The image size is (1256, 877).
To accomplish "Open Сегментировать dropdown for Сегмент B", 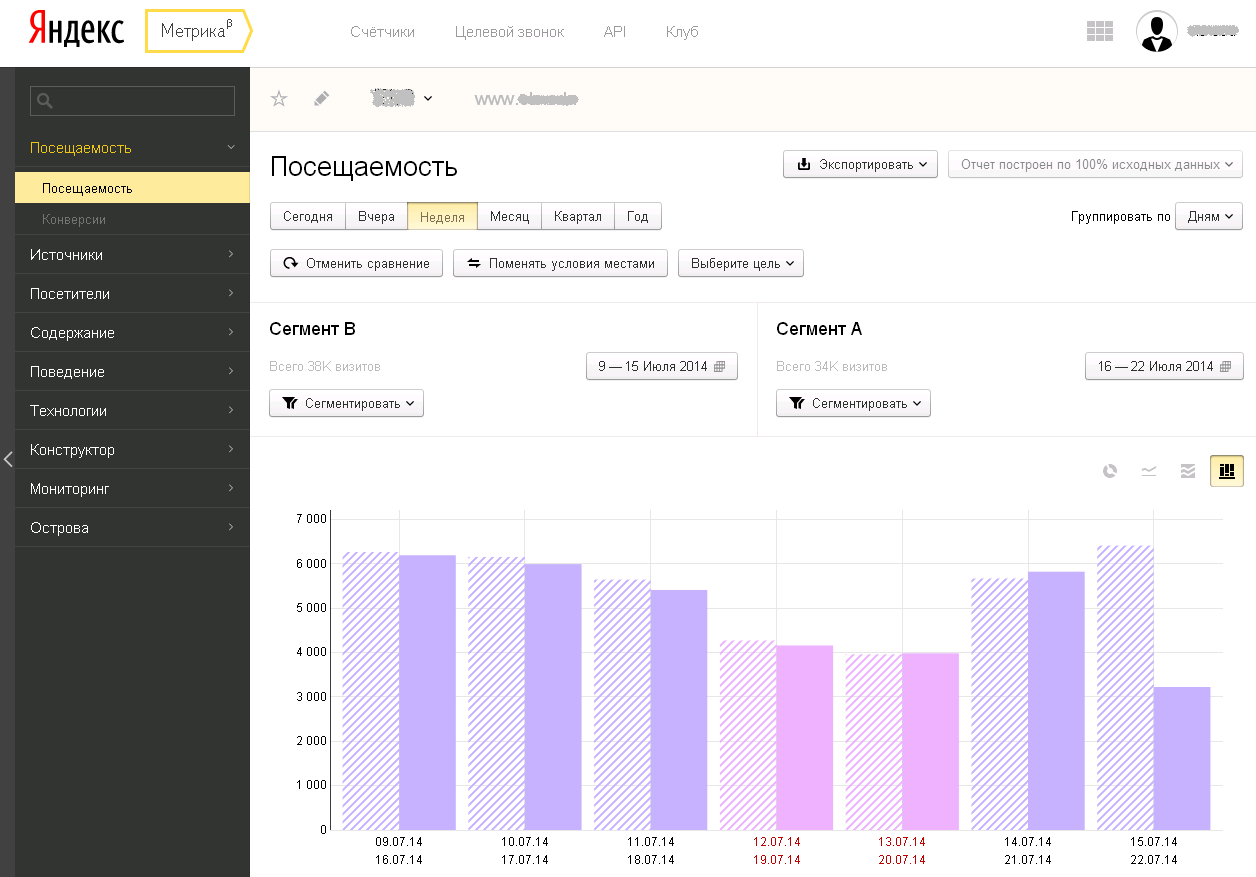I will (346, 403).
